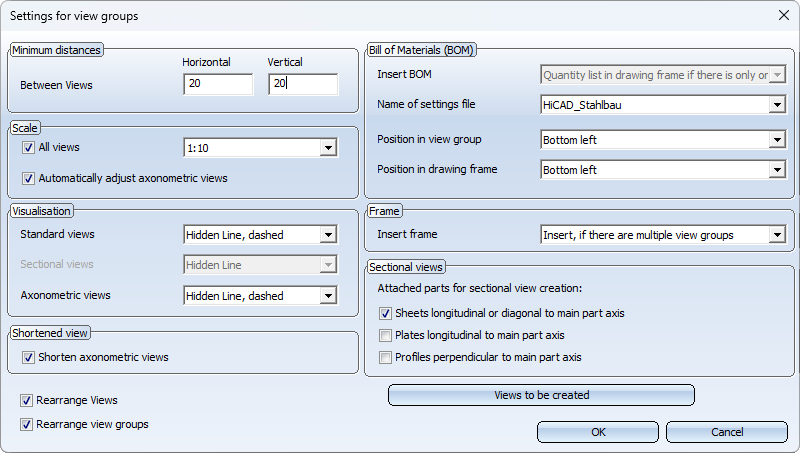Disable Automatically adjust axonometric views
Viewport: 800px width, 453px height.
coord(28,179)
